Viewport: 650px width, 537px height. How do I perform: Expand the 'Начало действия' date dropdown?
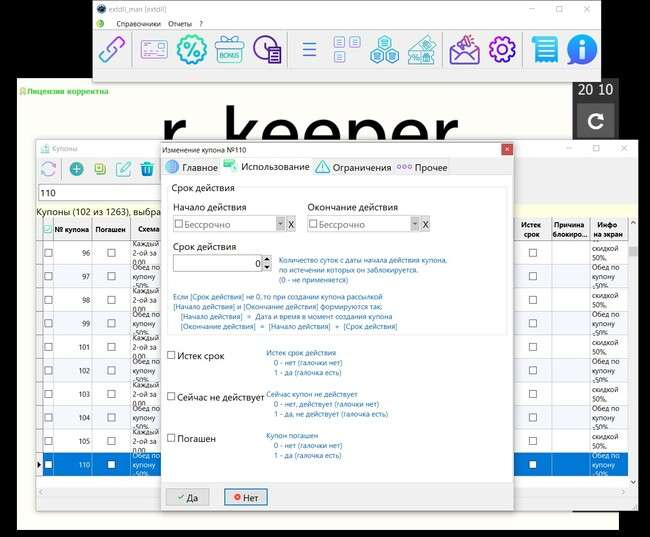[x=277, y=225]
